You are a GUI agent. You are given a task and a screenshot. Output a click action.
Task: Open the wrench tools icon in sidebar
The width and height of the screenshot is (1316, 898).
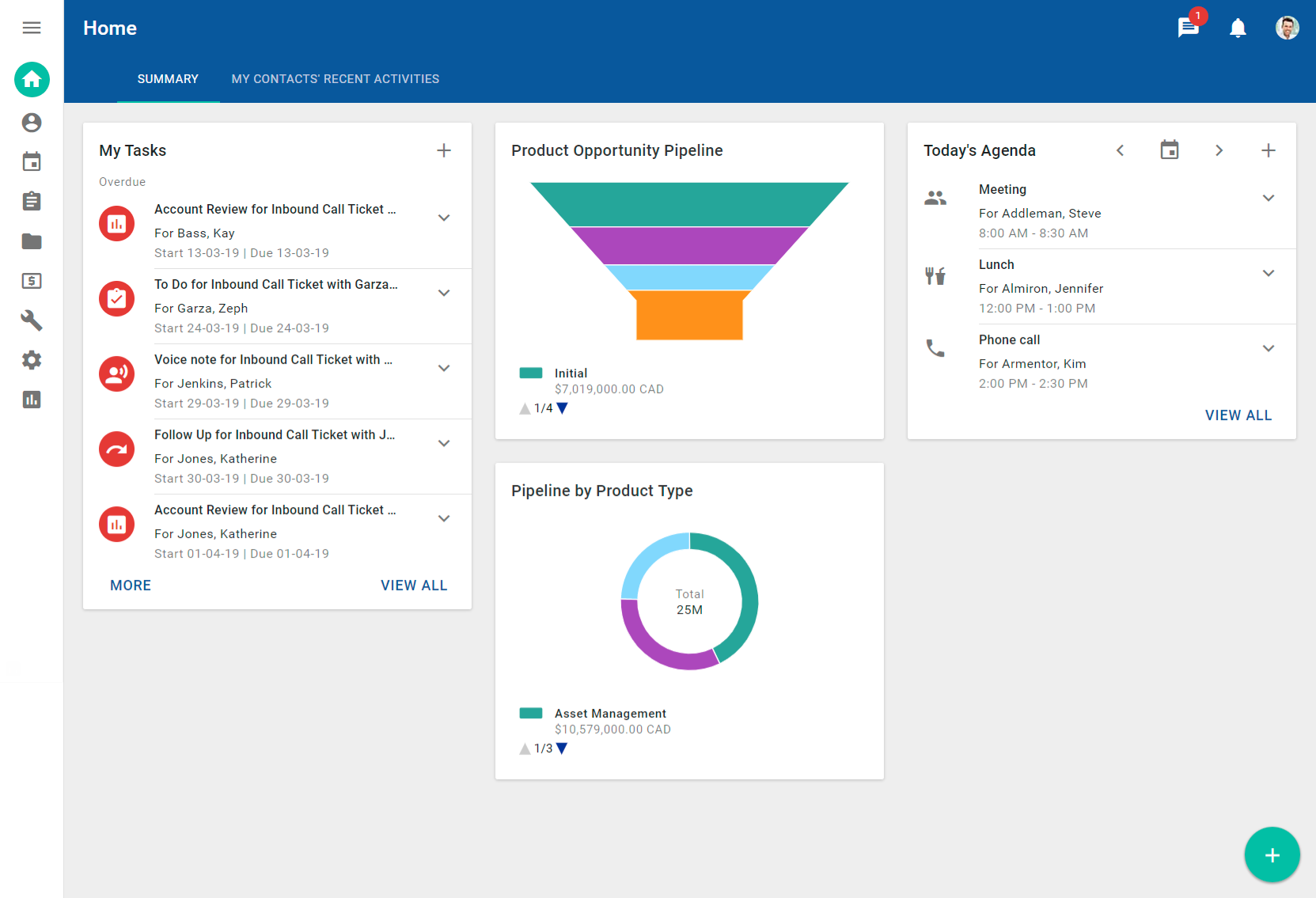coord(32,320)
